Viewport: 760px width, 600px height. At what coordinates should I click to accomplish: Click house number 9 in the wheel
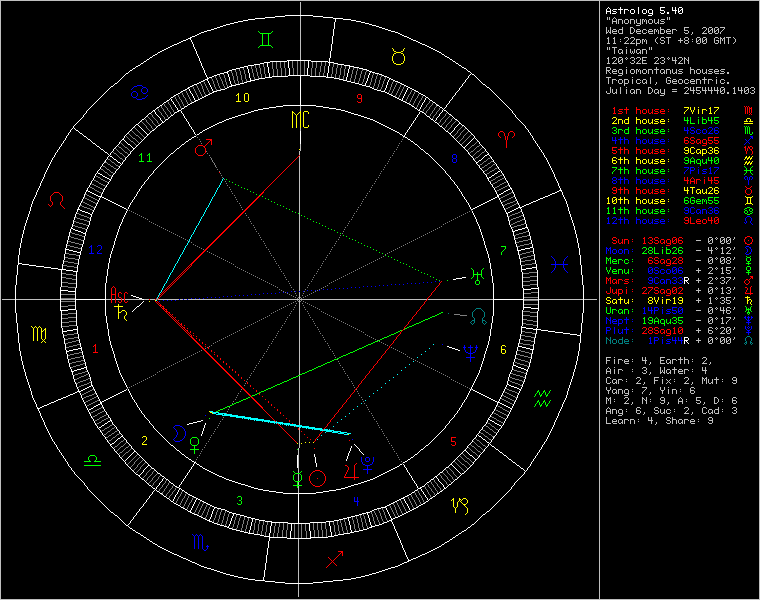click(x=359, y=99)
